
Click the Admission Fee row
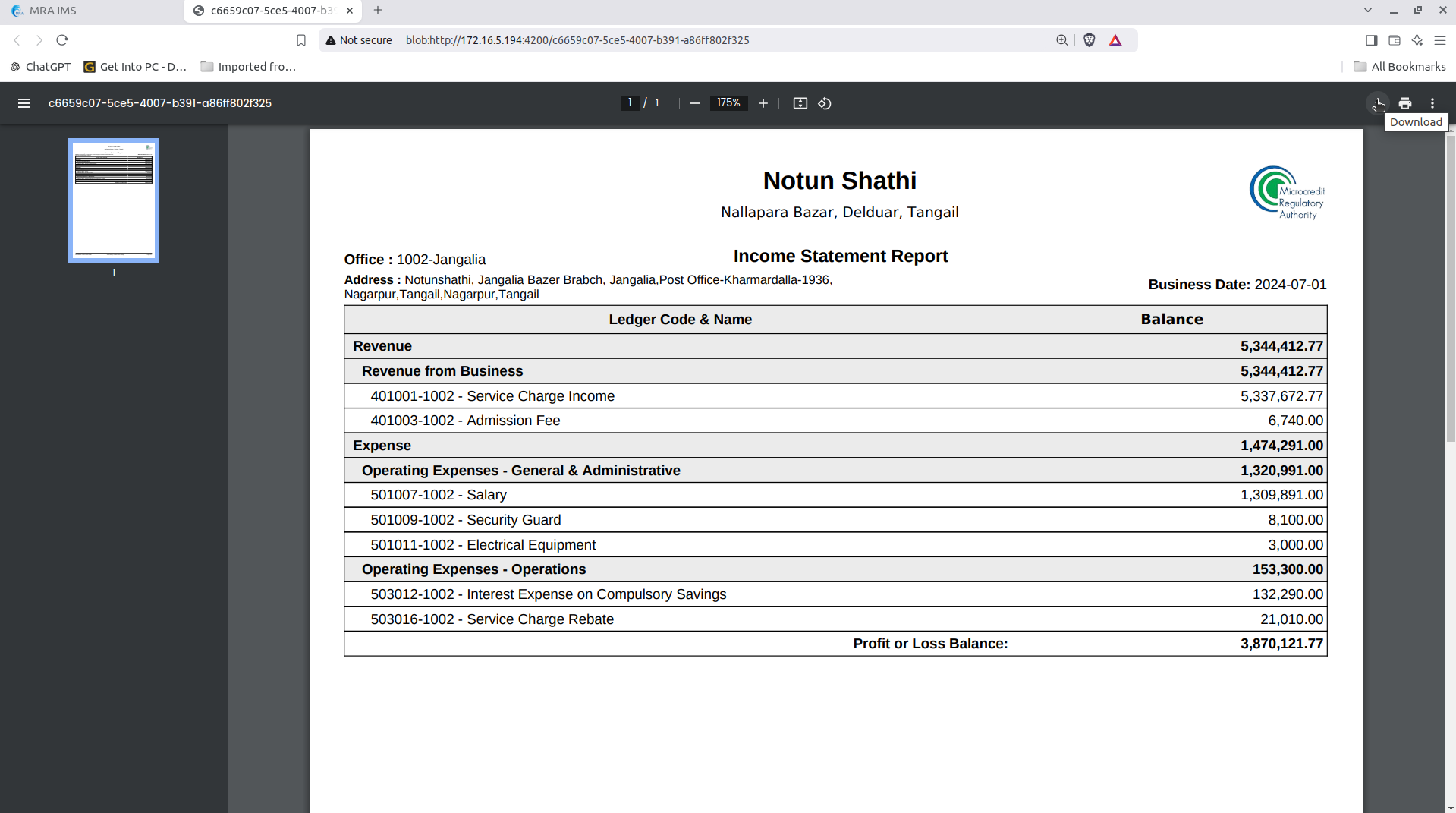tap(835, 421)
